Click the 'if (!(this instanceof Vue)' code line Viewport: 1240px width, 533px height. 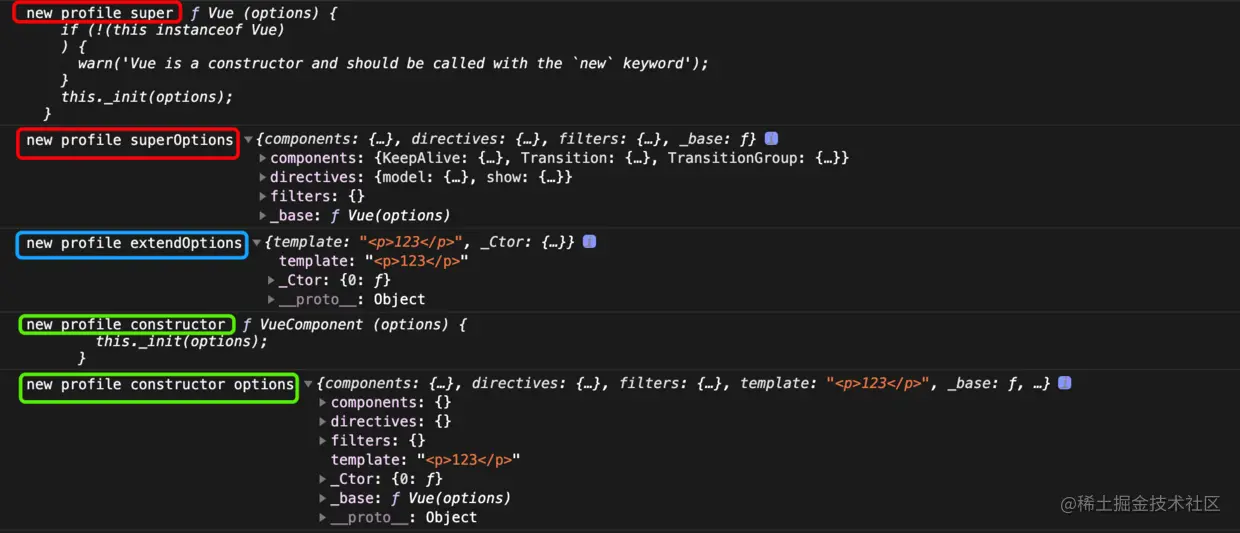point(173,30)
